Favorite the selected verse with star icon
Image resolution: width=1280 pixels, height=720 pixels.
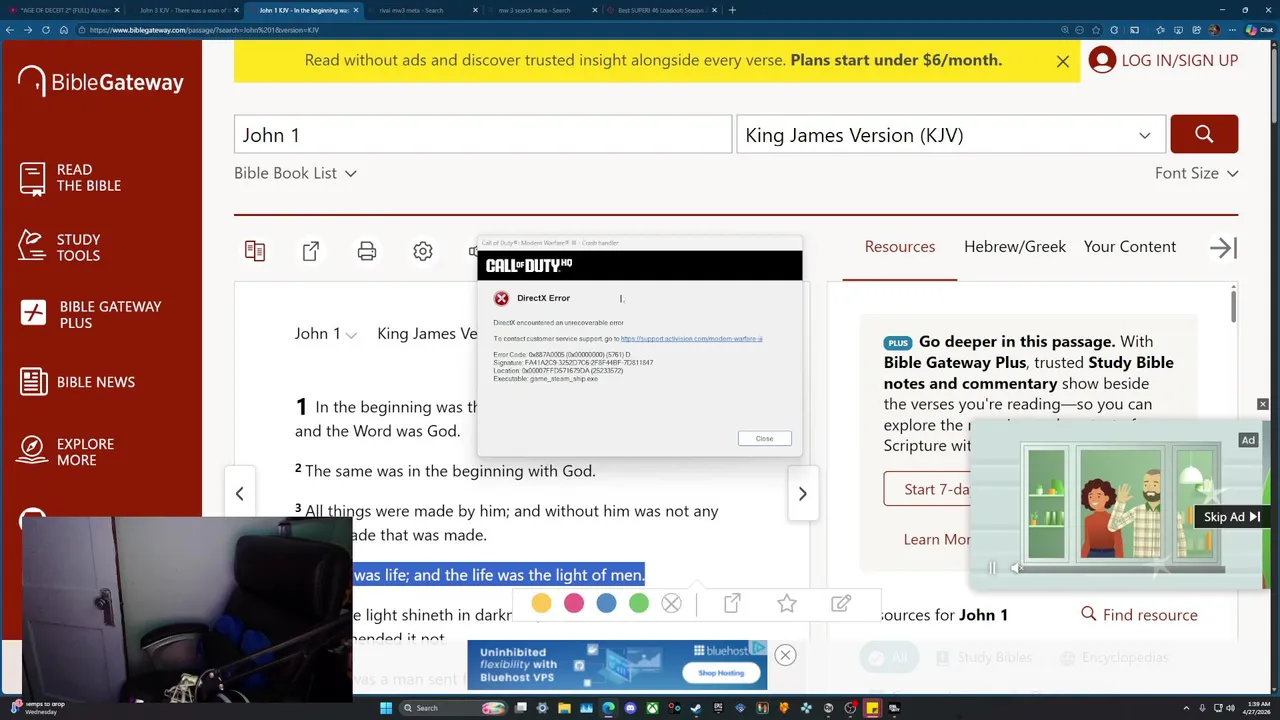(x=787, y=603)
